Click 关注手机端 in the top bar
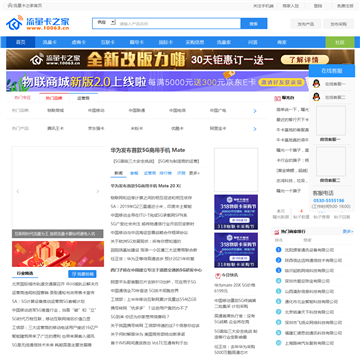 tap(263, 6)
